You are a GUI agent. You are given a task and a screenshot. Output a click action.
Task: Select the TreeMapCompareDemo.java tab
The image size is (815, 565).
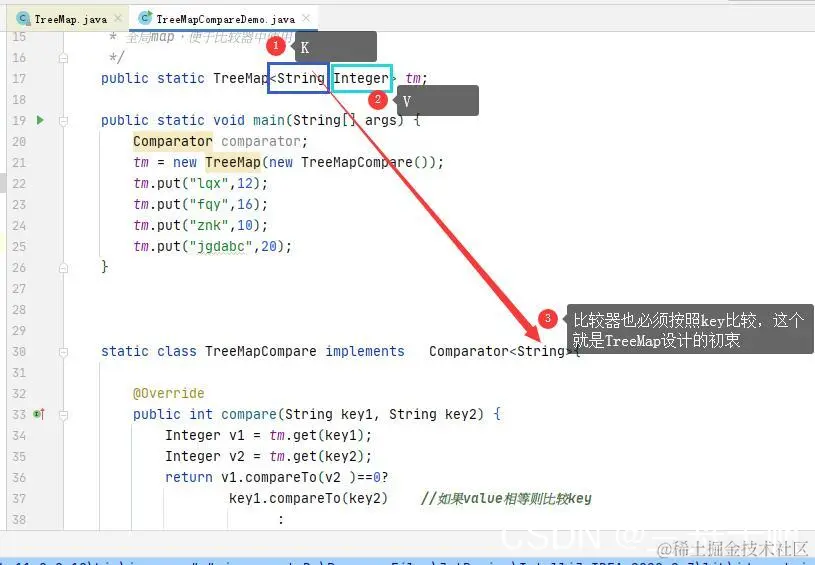(x=225, y=19)
